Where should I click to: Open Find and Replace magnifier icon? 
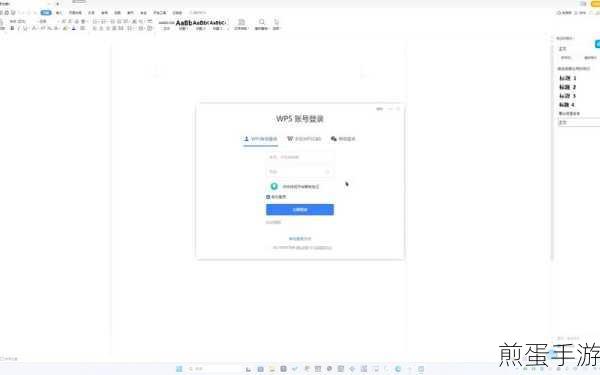261,24
